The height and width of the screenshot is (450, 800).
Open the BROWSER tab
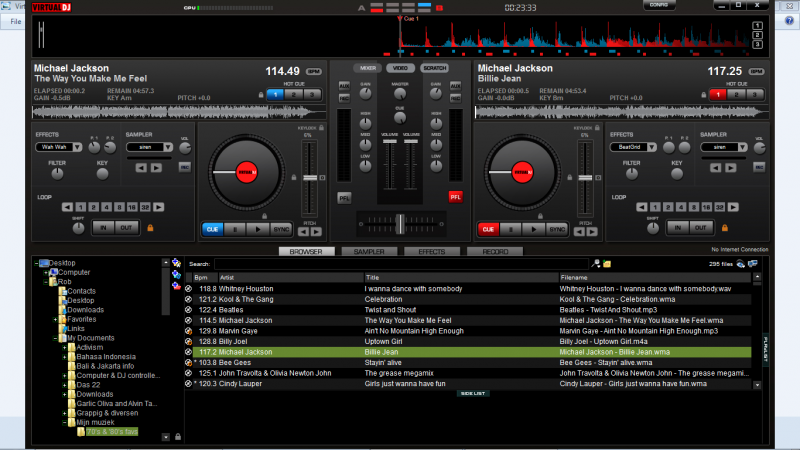[306, 252]
